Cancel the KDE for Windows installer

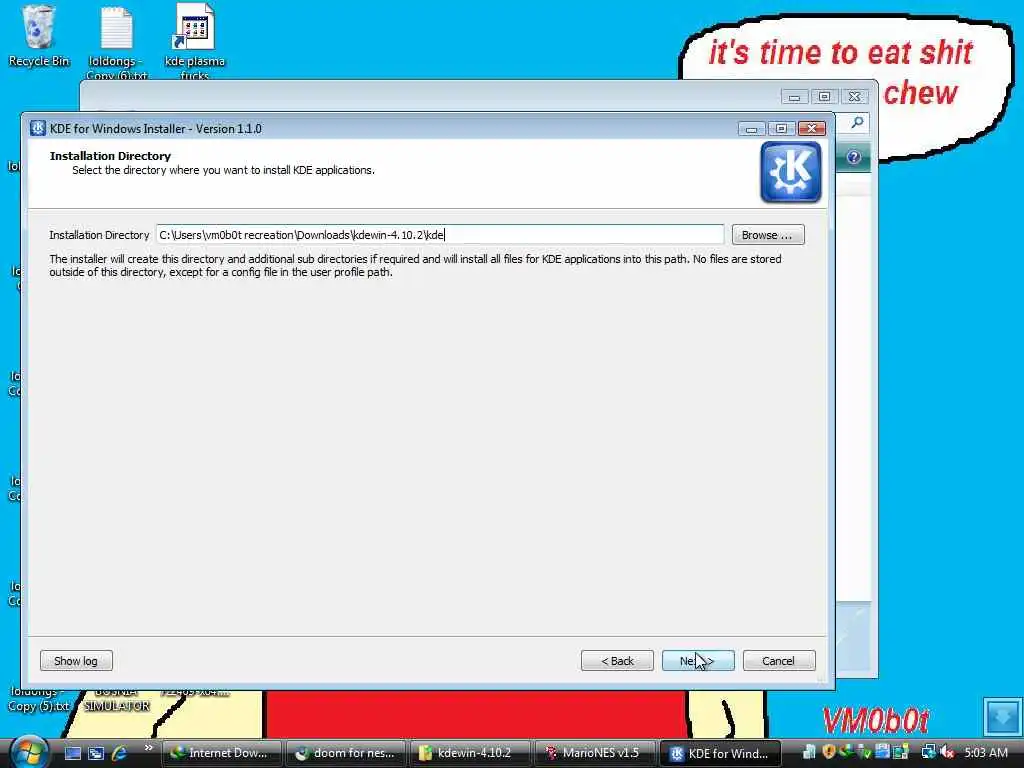(778, 660)
